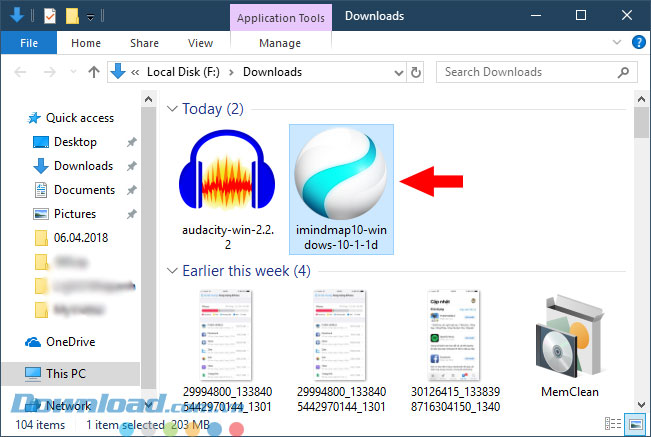This screenshot has height=437, width=651.
Task: Switch to Details view layout
Action: click(x=613, y=424)
